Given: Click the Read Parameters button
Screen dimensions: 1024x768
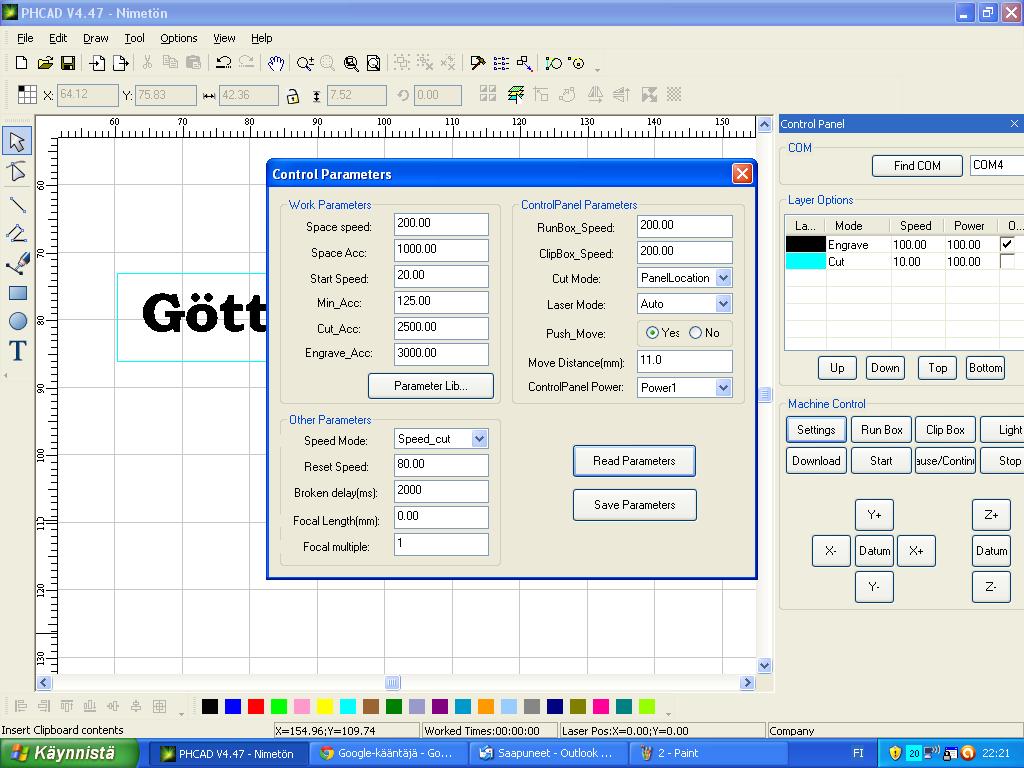Looking at the screenshot, I should pos(634,461).
